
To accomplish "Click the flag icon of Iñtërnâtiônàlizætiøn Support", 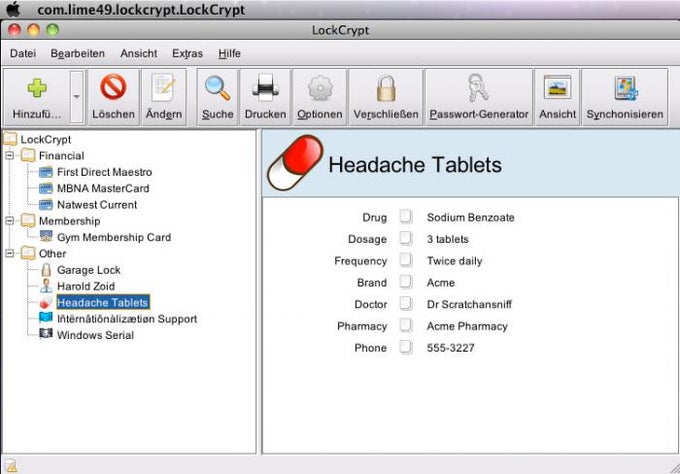I will (46, 318).
